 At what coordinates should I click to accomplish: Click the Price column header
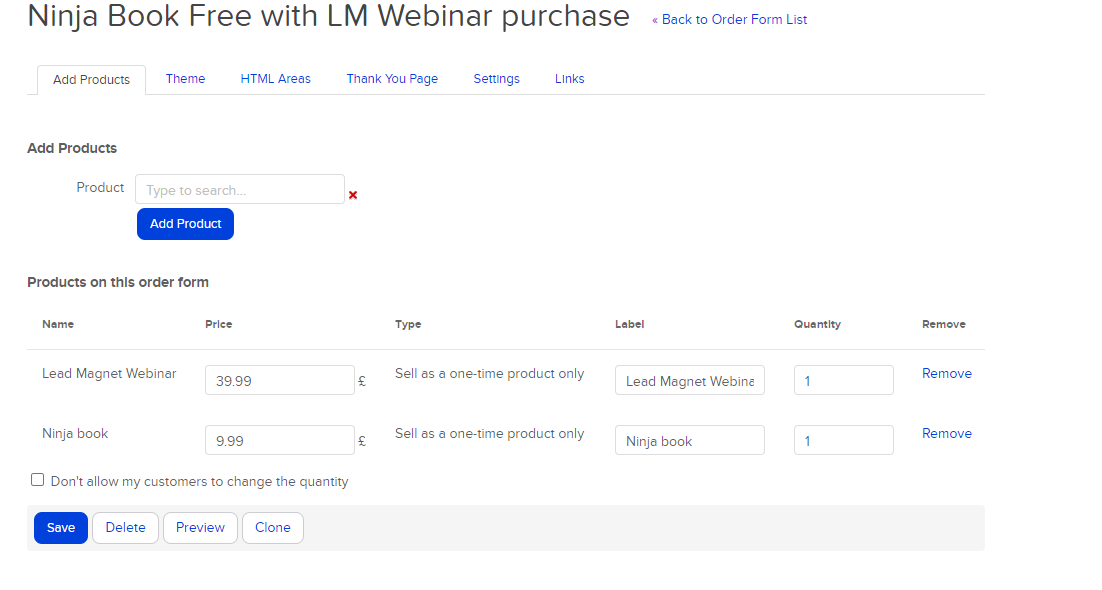tap(219, 324)
